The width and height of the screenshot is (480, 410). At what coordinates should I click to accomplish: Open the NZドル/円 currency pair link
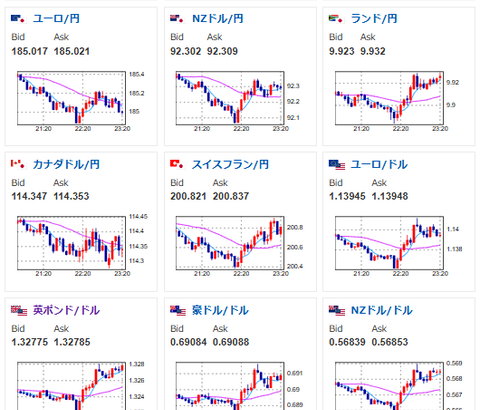tap(218, 18)
